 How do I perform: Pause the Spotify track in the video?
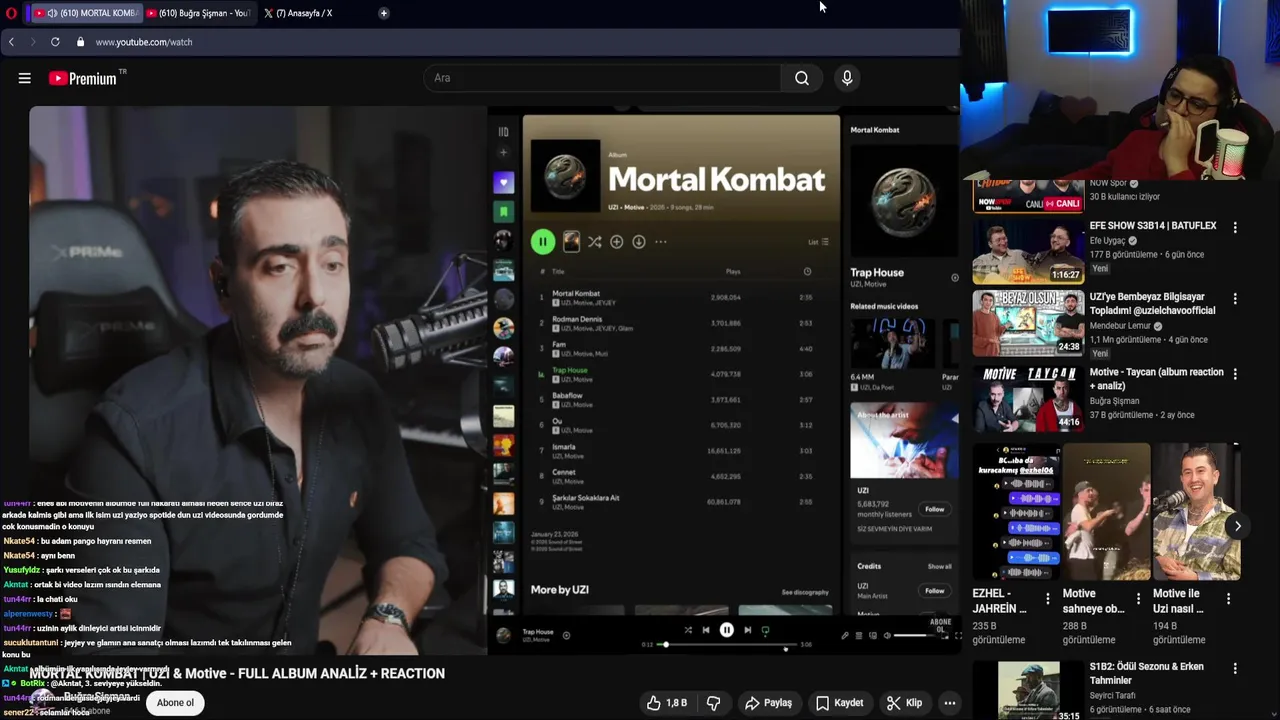727,630
